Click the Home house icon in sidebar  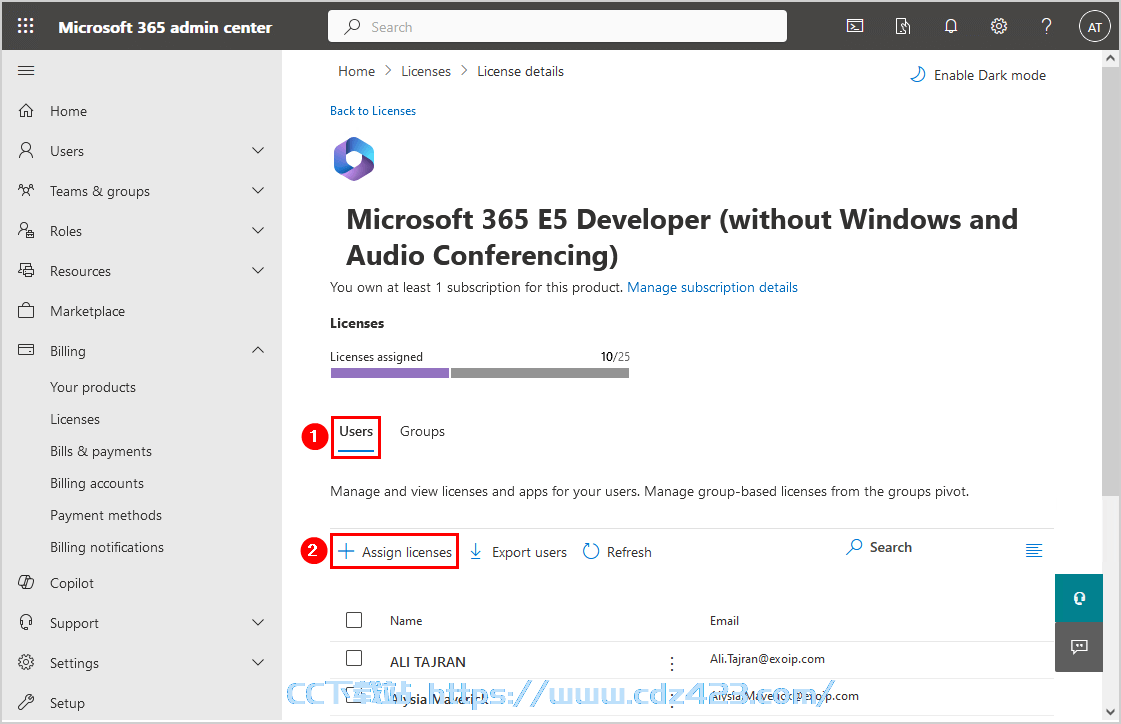click(26, 111)
